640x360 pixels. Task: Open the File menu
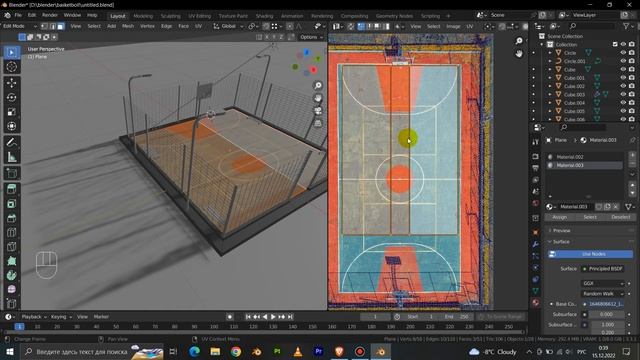[x=18, y=15]
